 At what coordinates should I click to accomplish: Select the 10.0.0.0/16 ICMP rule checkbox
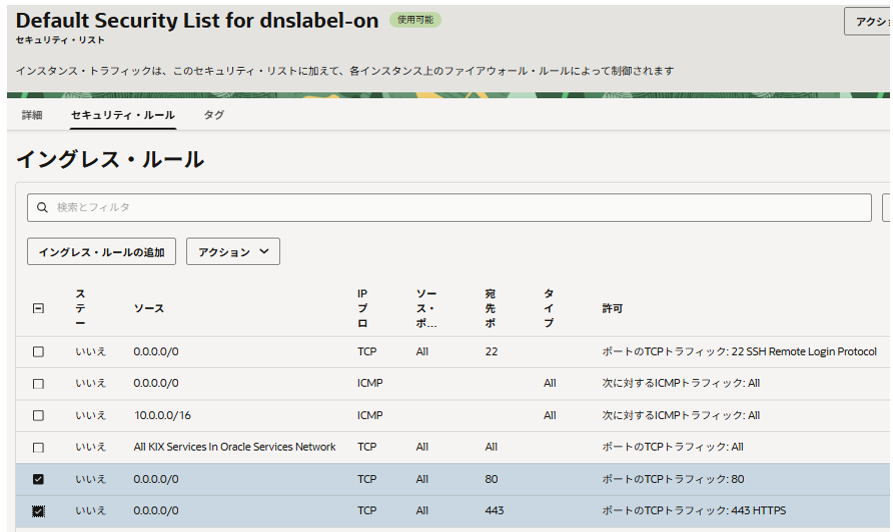pyautogui.click(x=39, y=415)
